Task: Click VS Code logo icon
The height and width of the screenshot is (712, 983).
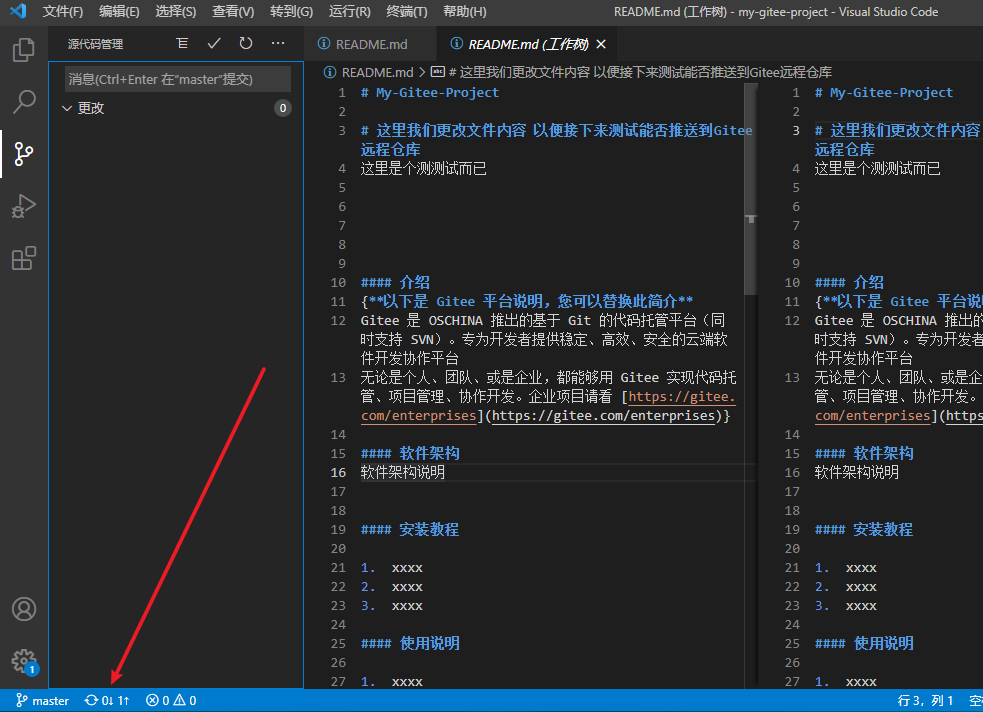Action: [18, 11]
